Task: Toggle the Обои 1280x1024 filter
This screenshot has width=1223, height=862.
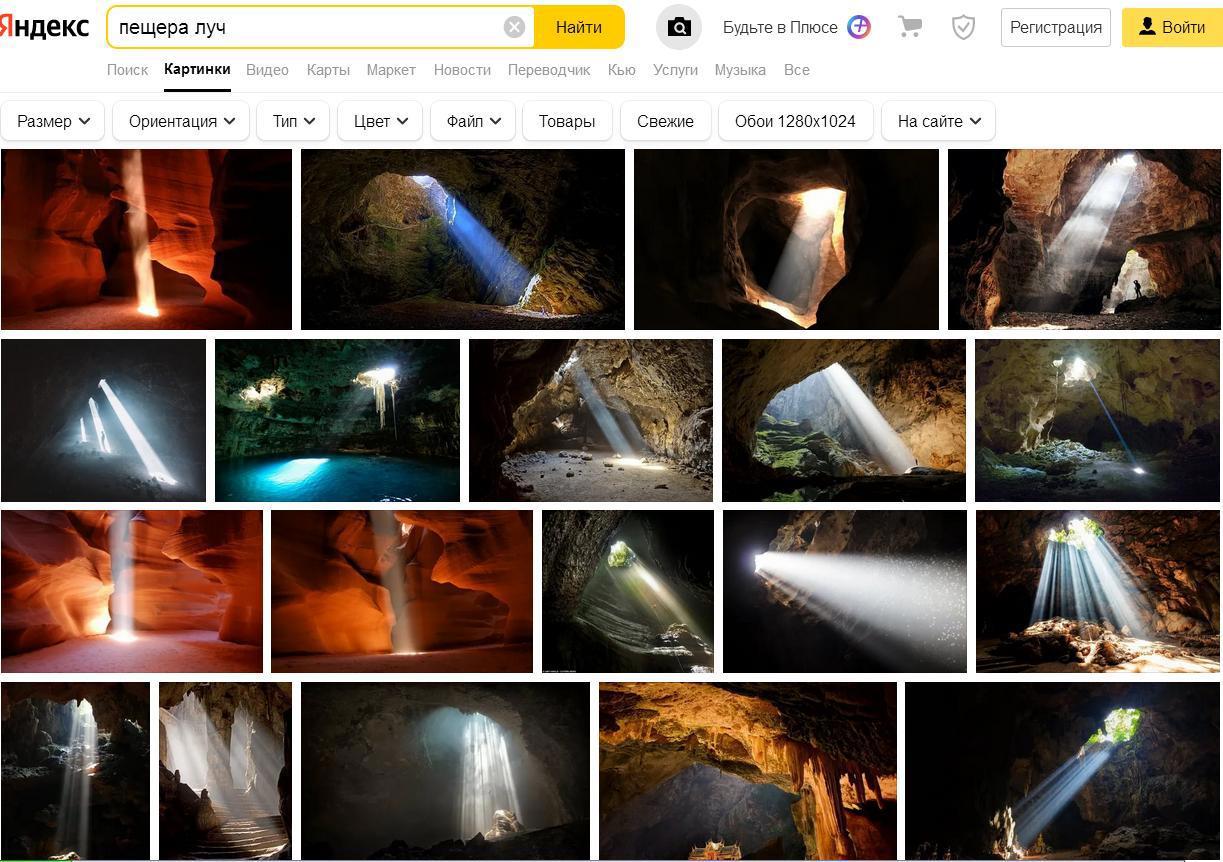Action: tap(795, 121)
